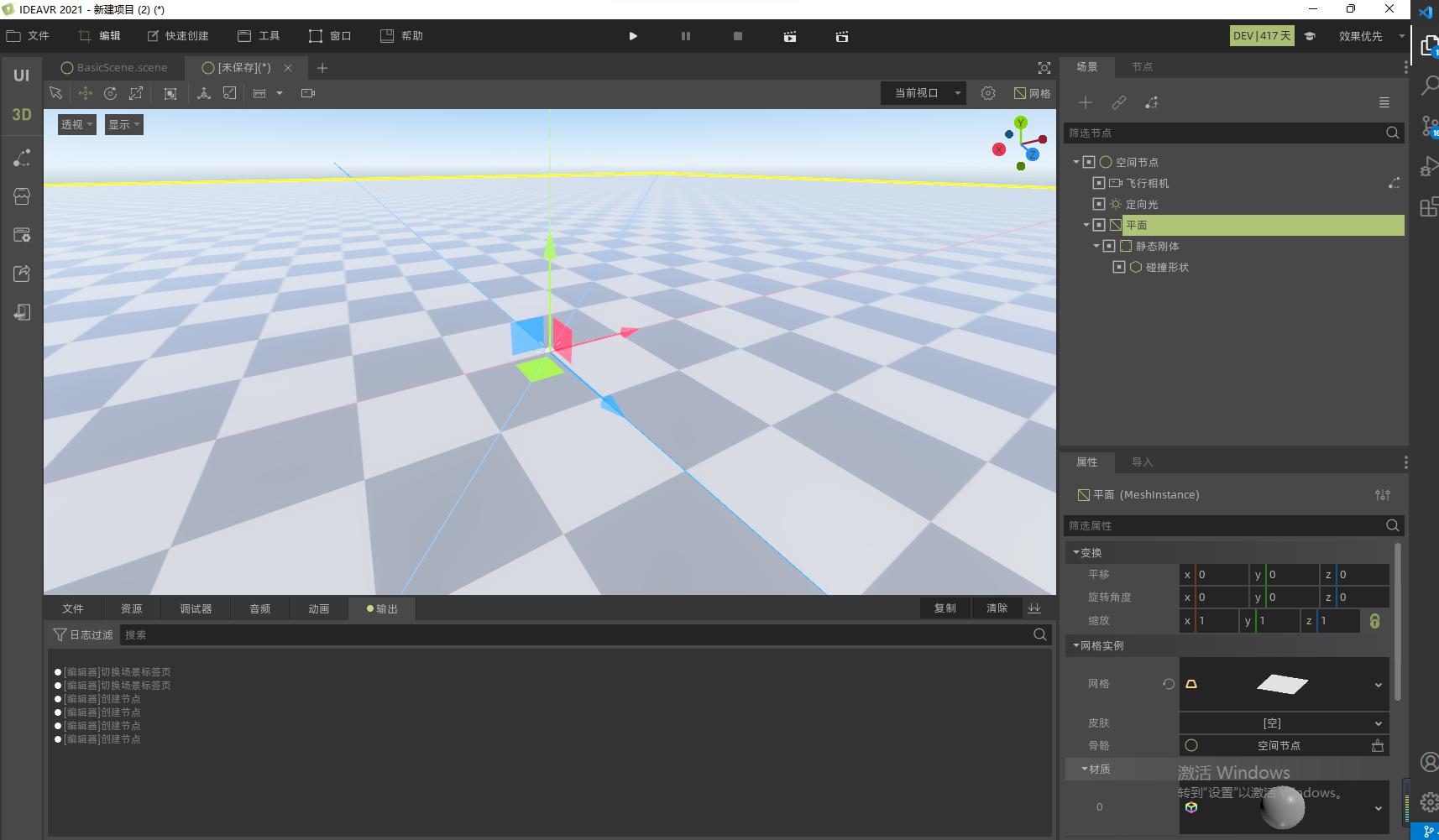Toggle visibility of 平面 node
This screenshot has width=1439, height=840.
(x=1099, y=225)
